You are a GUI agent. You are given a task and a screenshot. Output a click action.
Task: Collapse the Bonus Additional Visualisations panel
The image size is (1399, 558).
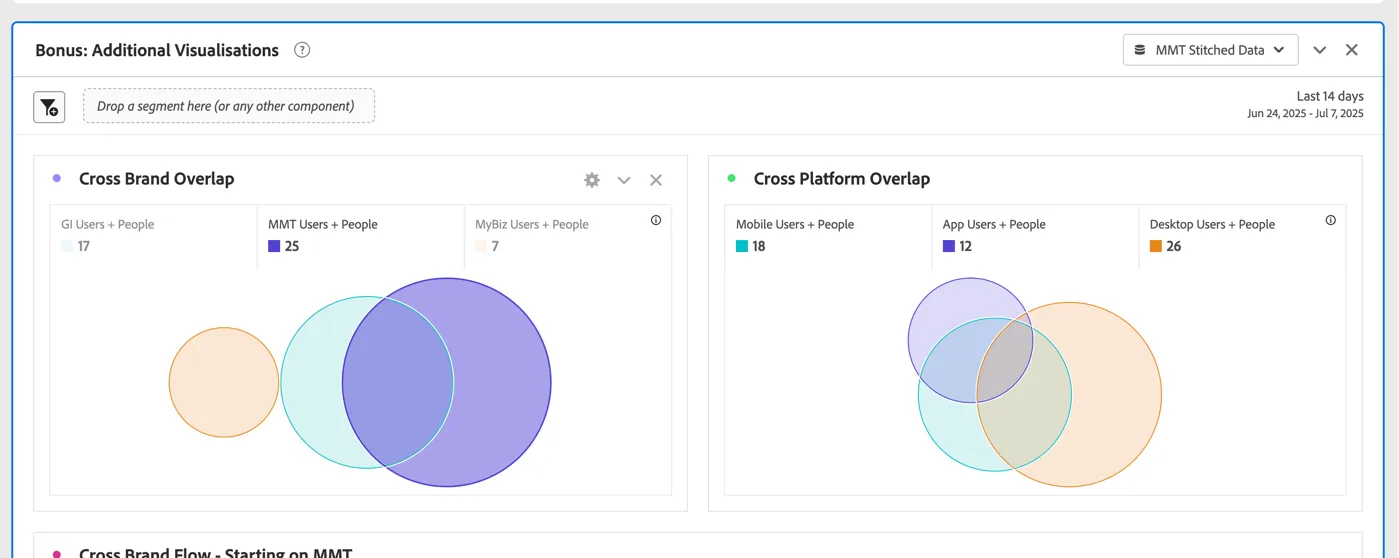tap(1320, 50)
